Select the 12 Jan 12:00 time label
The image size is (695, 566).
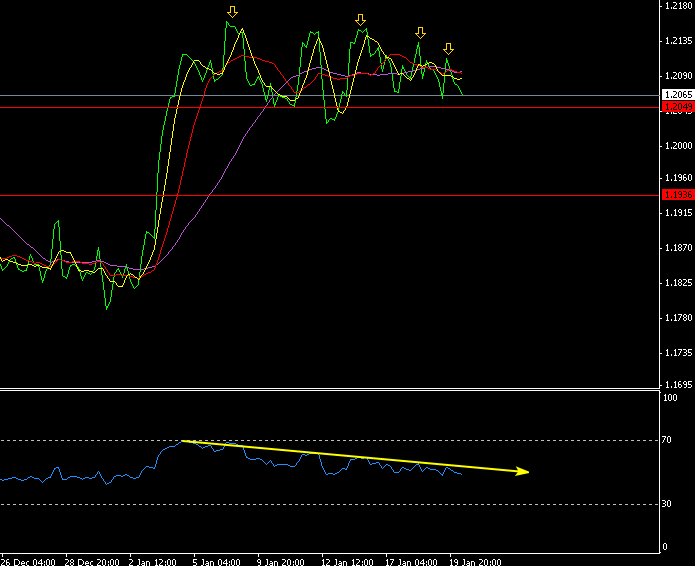pos(347,562)
